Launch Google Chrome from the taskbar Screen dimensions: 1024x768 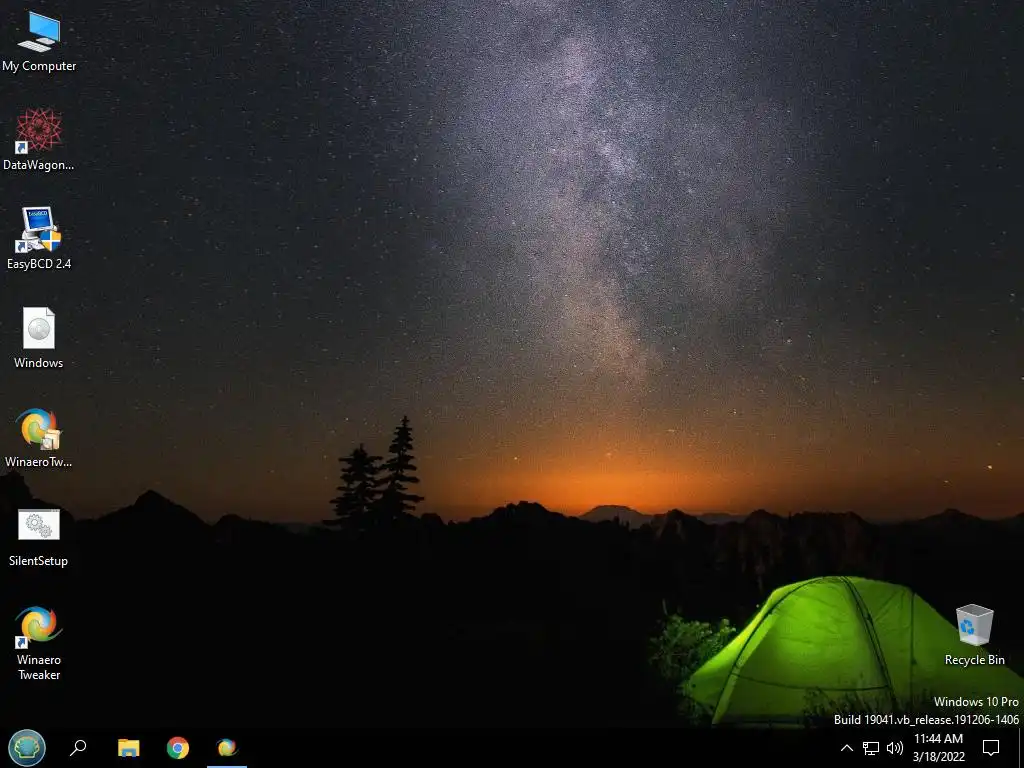coord(178,747)
